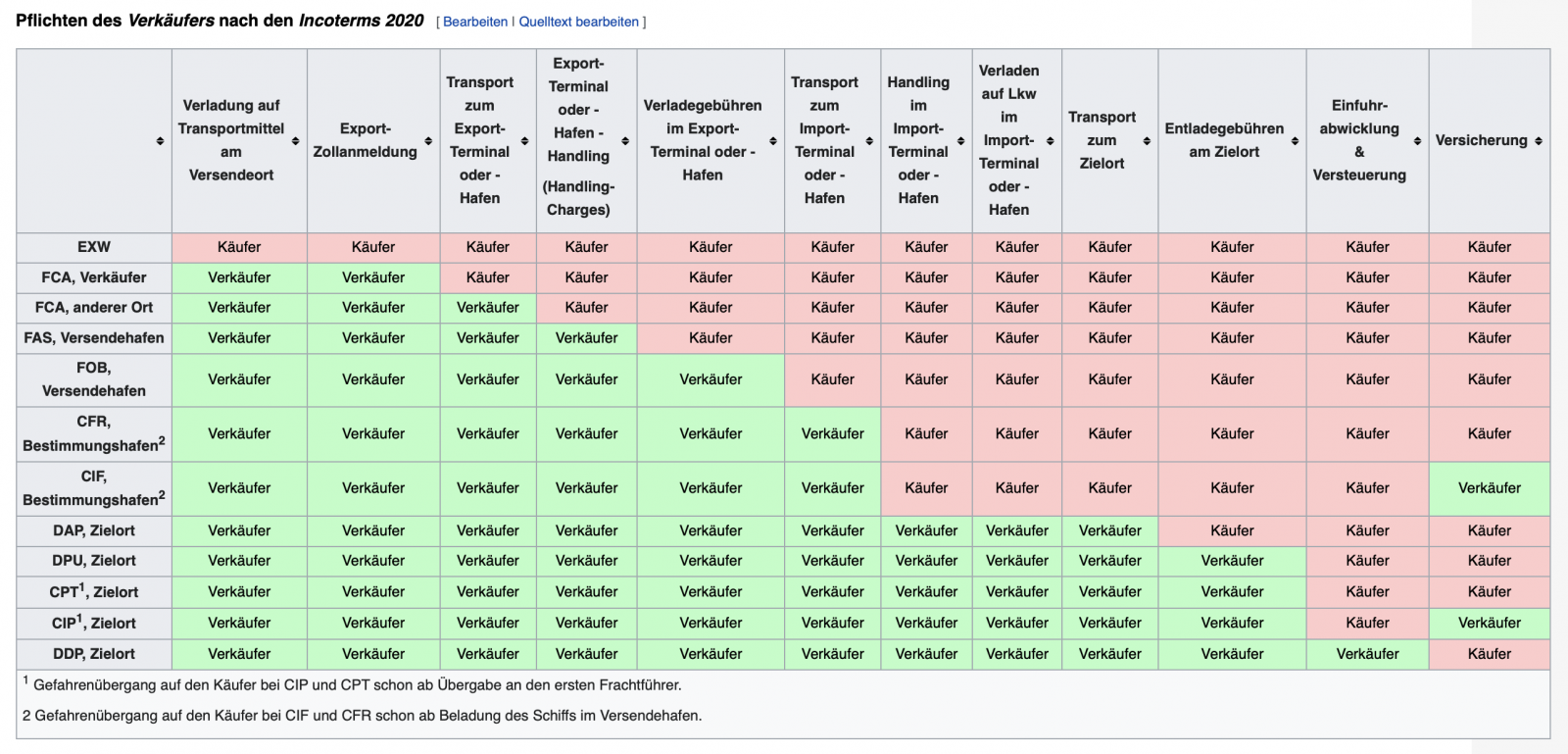Sort by Verladegebühren im Export-Terminal column
The image size is (1568, 754).
[772, 141]
